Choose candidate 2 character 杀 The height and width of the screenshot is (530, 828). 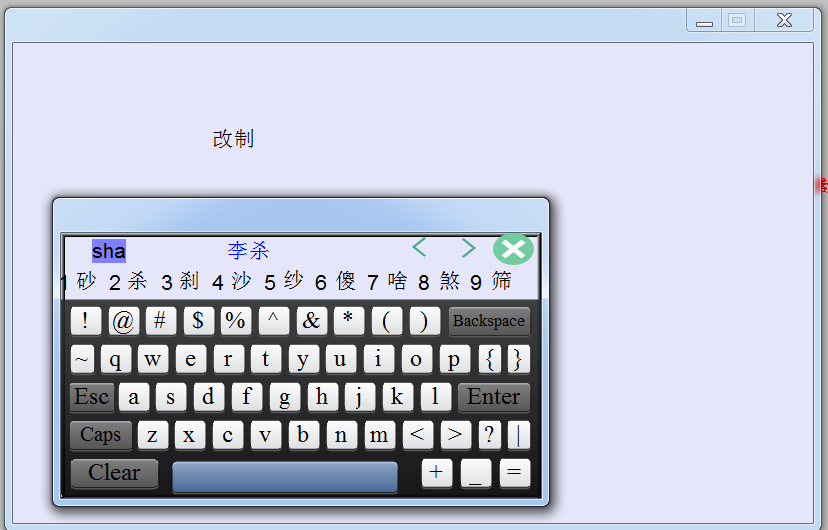[138, 281]
